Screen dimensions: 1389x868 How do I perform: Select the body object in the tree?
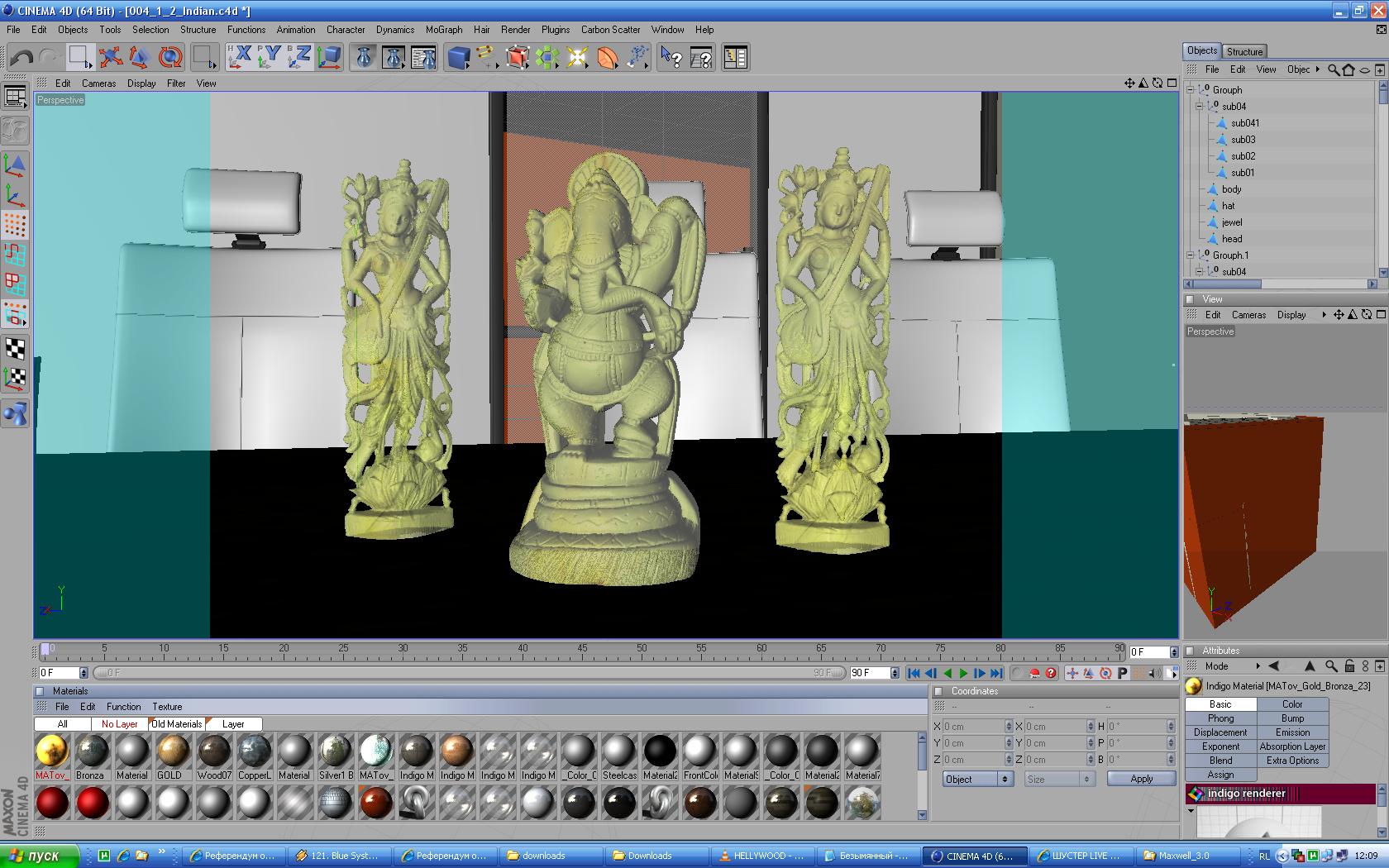tap(1231, 189)
